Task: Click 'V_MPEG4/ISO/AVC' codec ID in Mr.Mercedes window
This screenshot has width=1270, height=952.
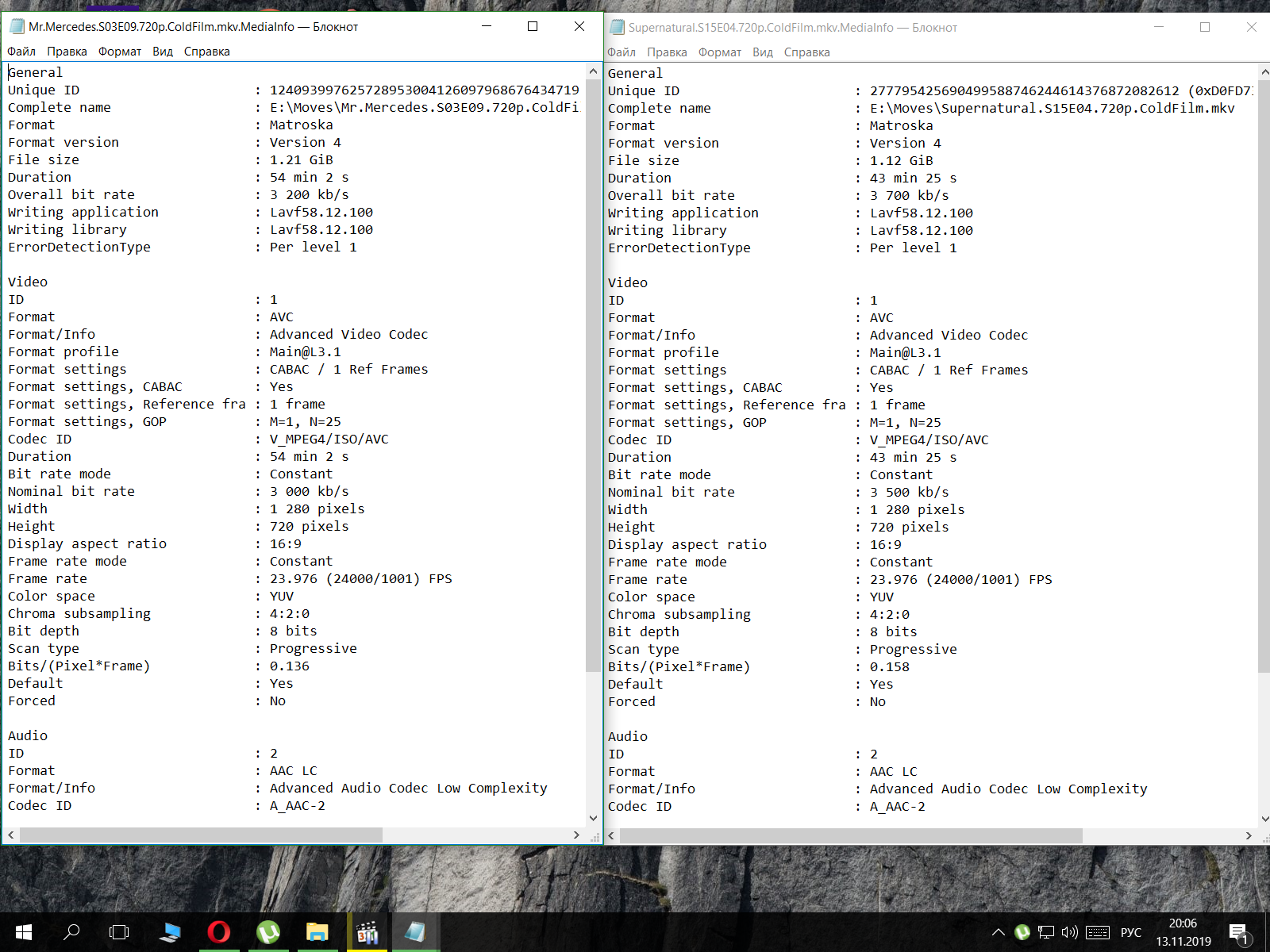Action: (x=329, y=439)
